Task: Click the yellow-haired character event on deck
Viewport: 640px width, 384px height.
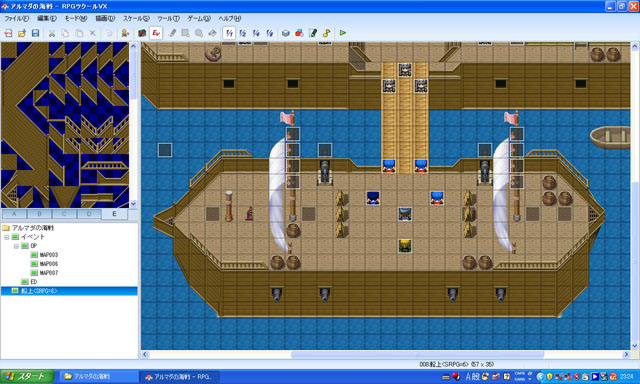Action: coord(405,246)
